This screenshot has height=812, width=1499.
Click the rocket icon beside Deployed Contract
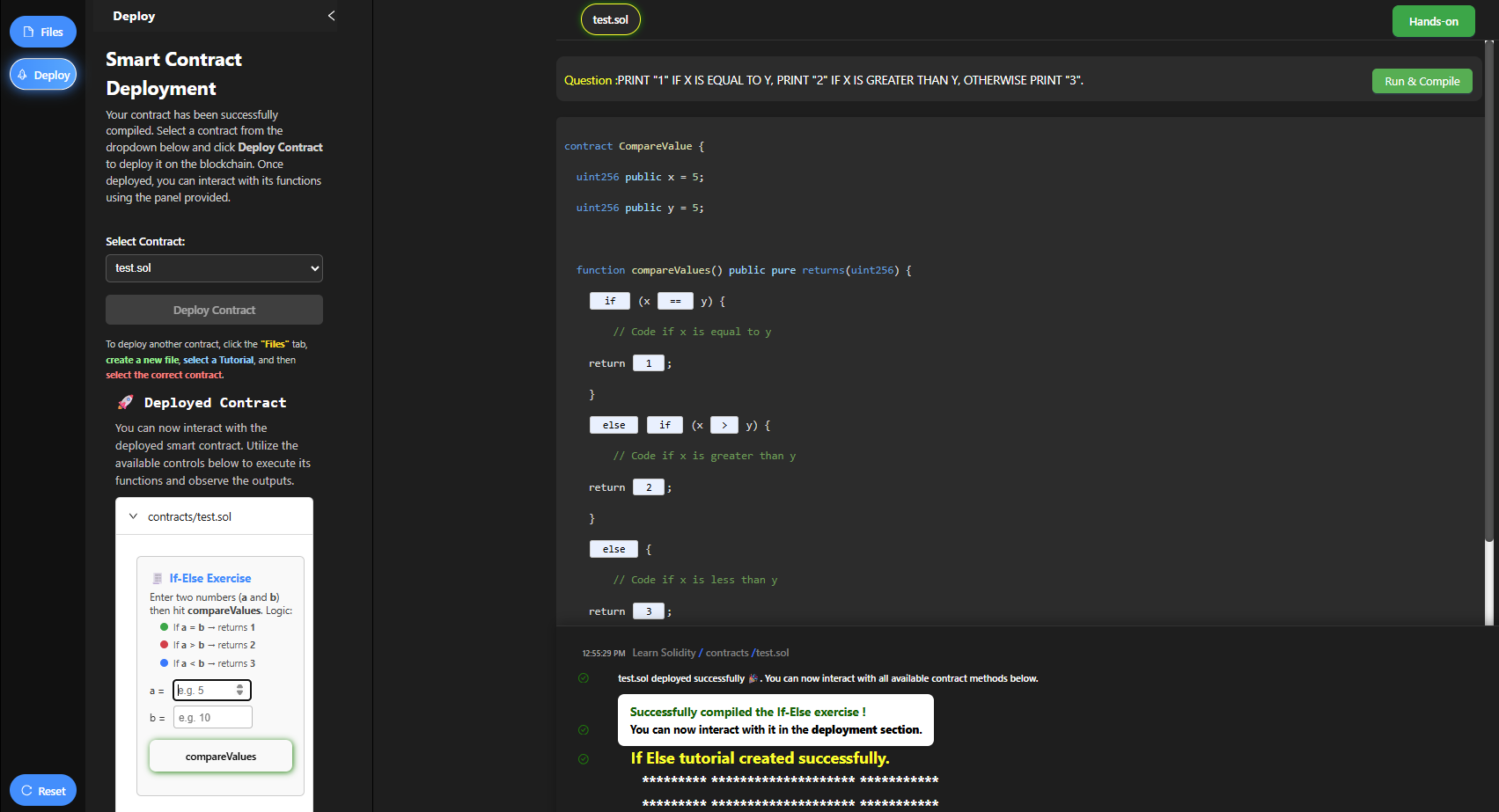pyautogui.click(x=126, y=402)
